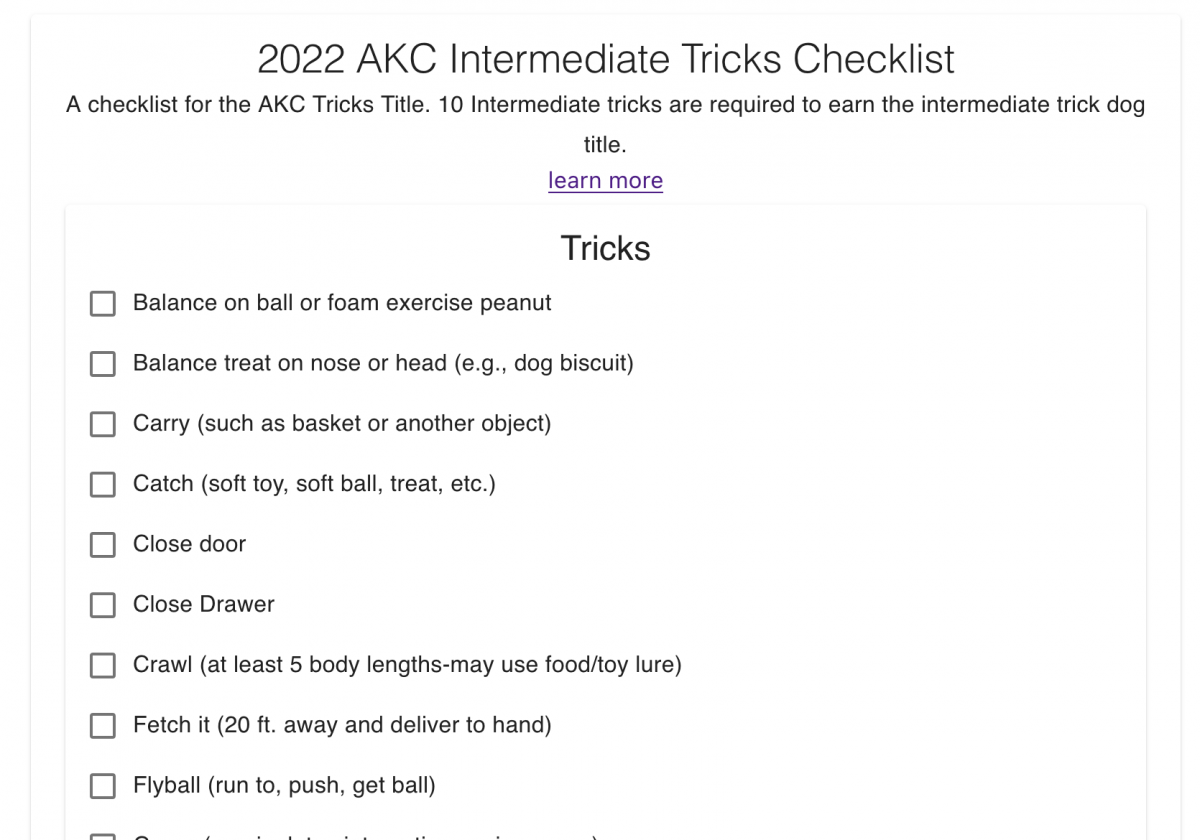Click the 'Balance on ball or foam exercise peanut' label text
The height and width of the screenshot is (840, 1200).
click(x=342, y=303)
